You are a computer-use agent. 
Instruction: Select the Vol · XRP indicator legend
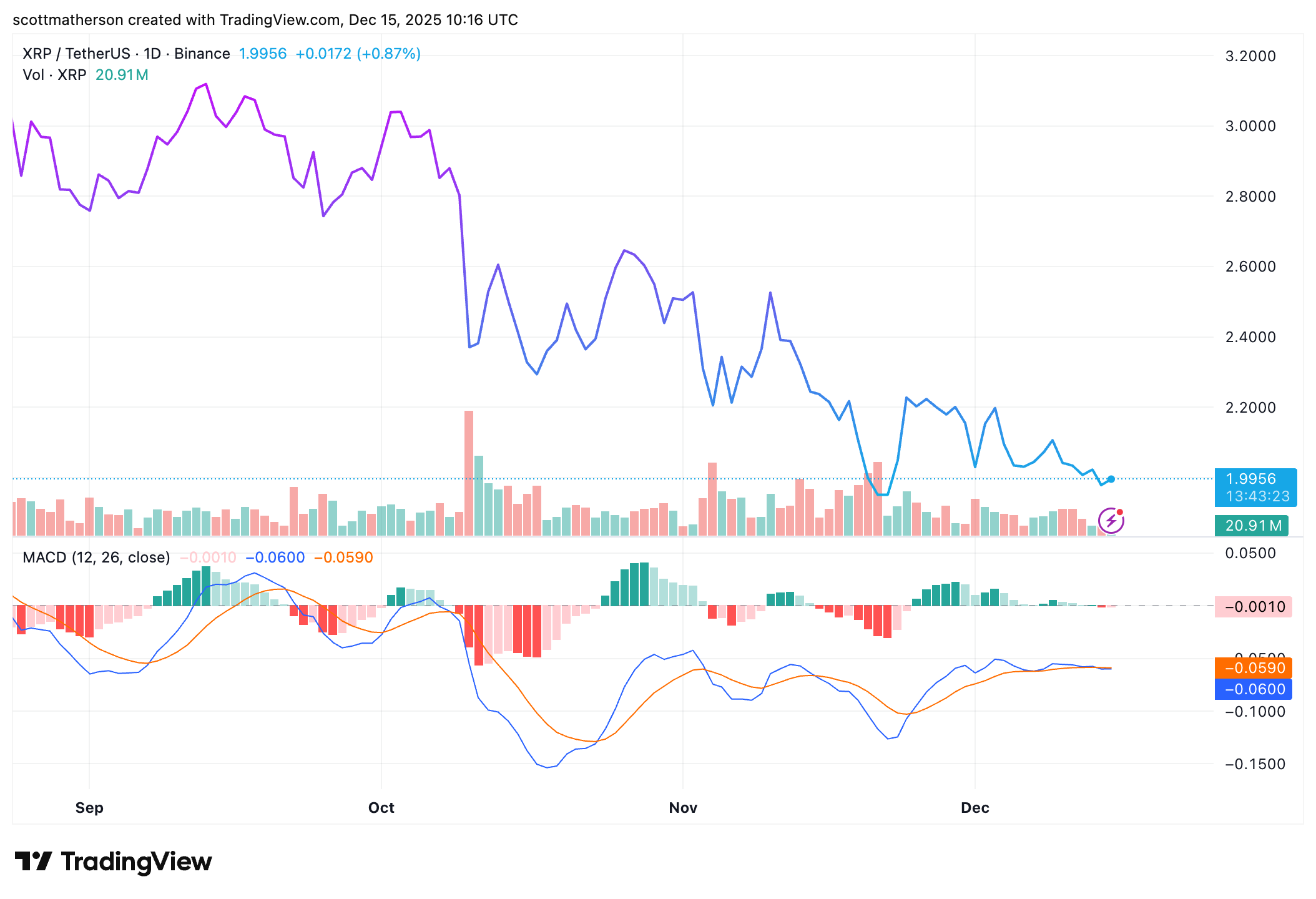click(55, 75)
